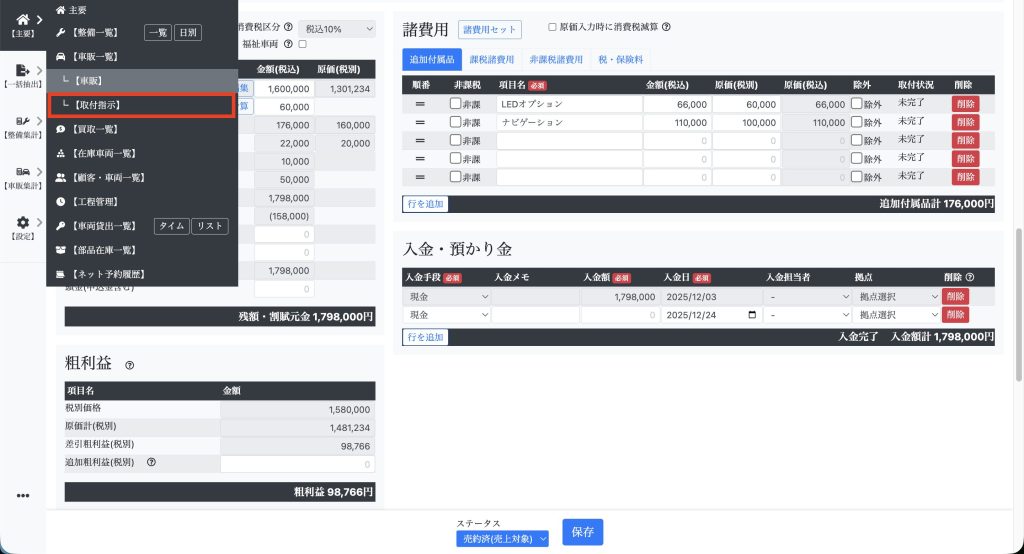Click the blue 保存 button
This screenshot has width=1024, height=554.
[582, 532]
